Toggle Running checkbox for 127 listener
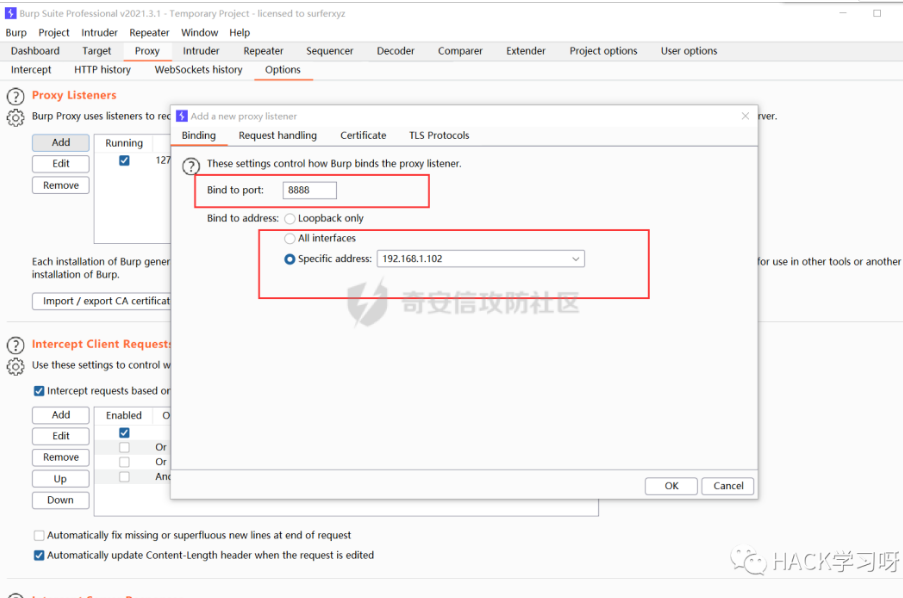 pyautogui.click(x=124, y=160)
